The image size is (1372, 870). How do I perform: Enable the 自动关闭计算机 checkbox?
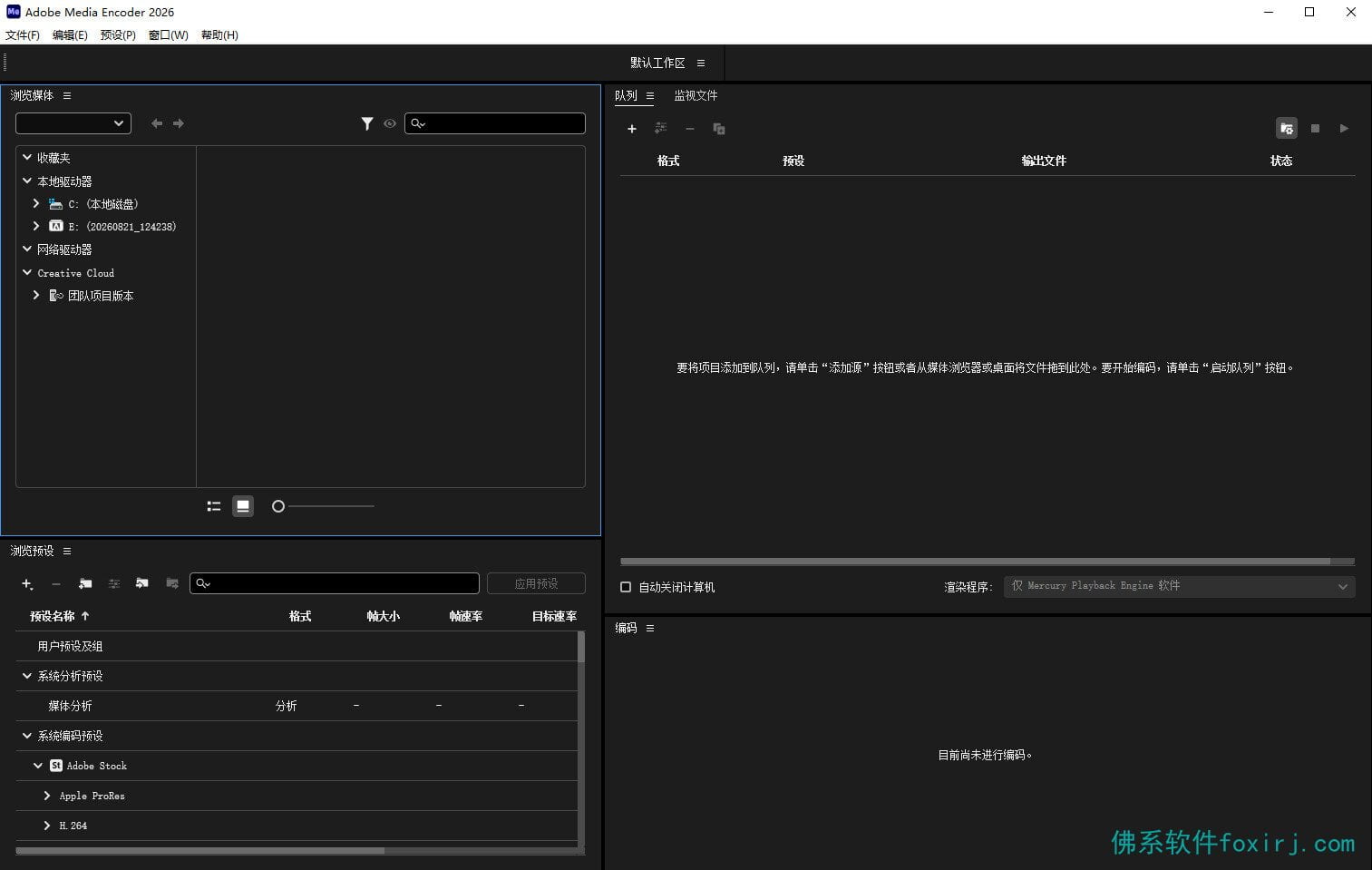tap(626, 587)
